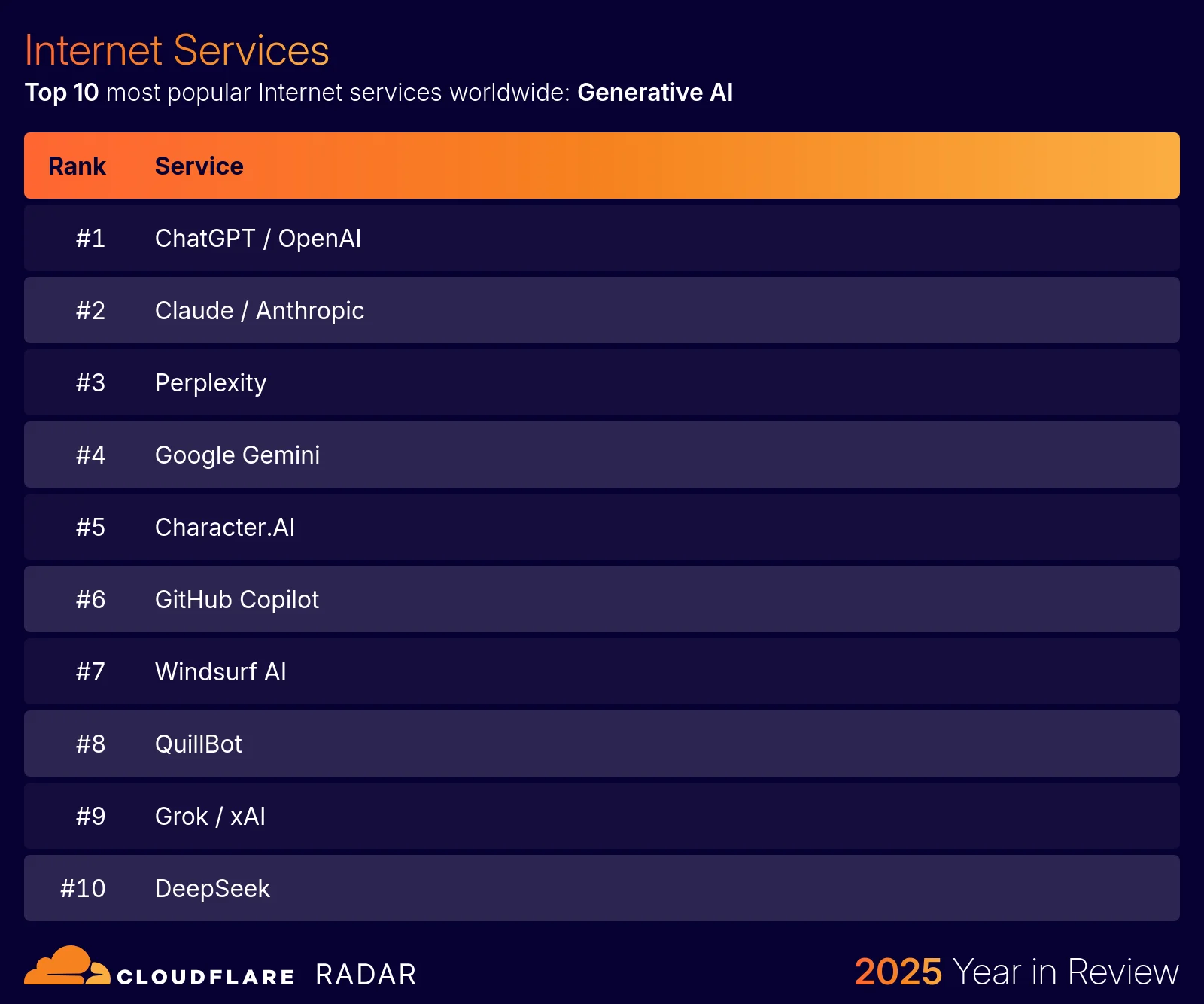The width and height of the screenshot is (1204, 1004).
Task: Click the Windsurf AI row
Action: tap(220, 671)
